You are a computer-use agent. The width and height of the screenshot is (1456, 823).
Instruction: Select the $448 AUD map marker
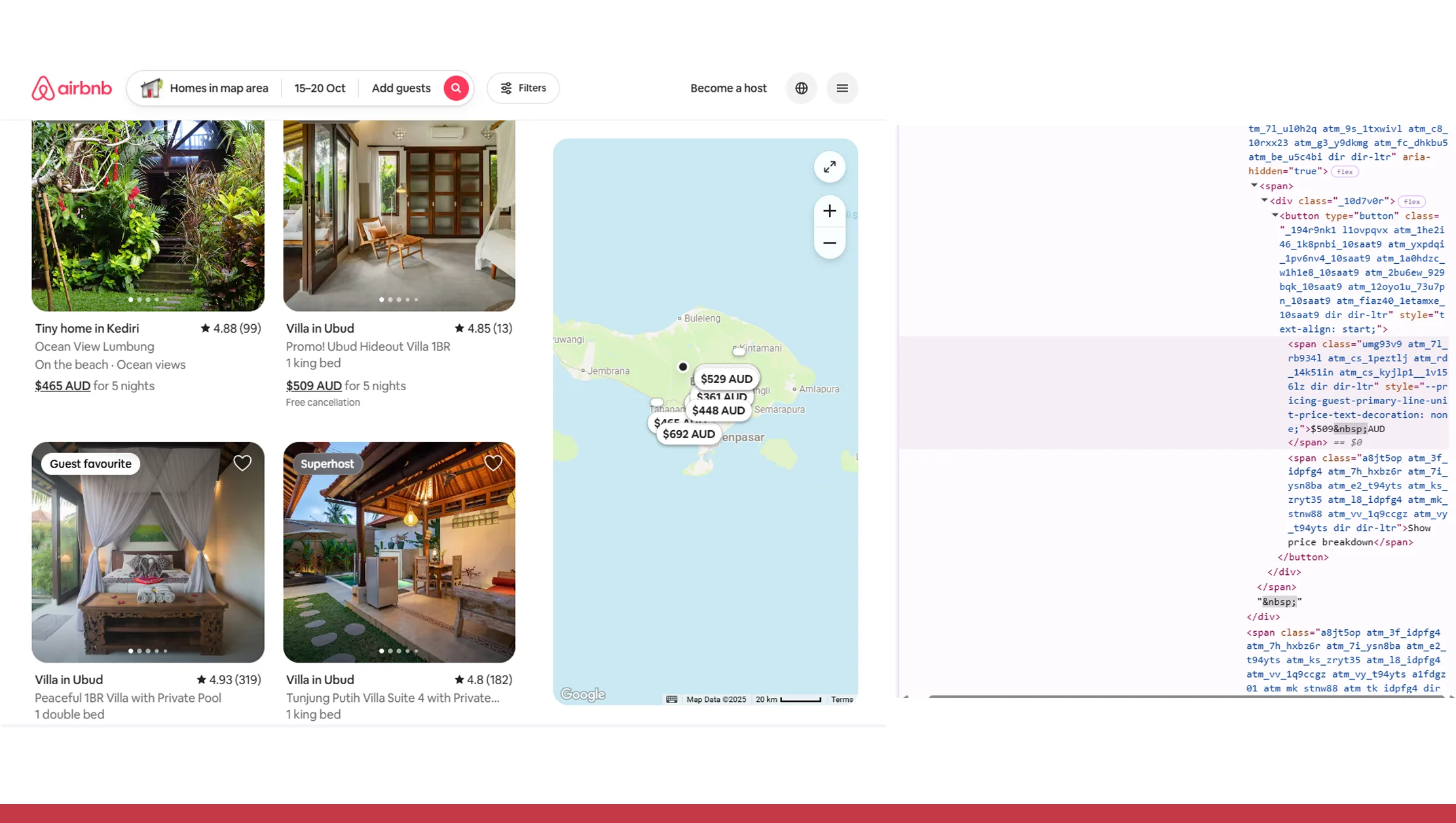[719, 411]
